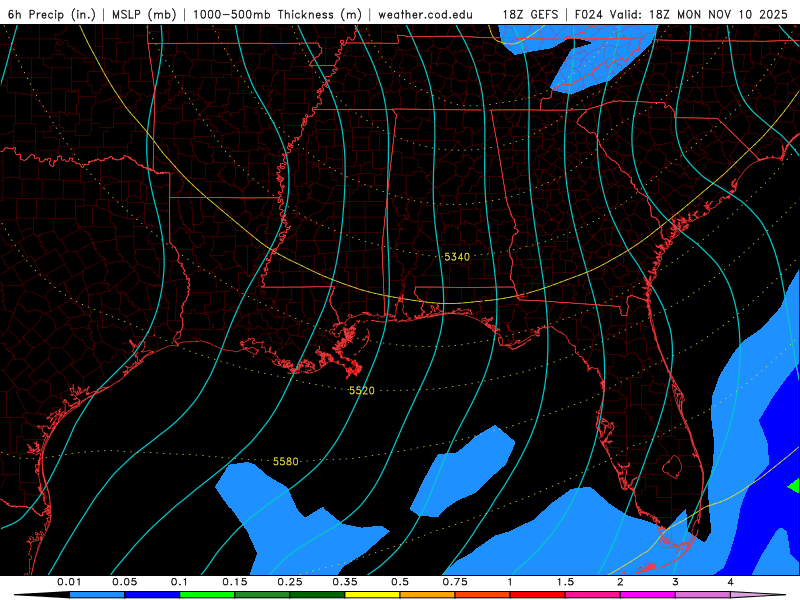Click the red 1–1.5 color bar segment

point(538,595)
